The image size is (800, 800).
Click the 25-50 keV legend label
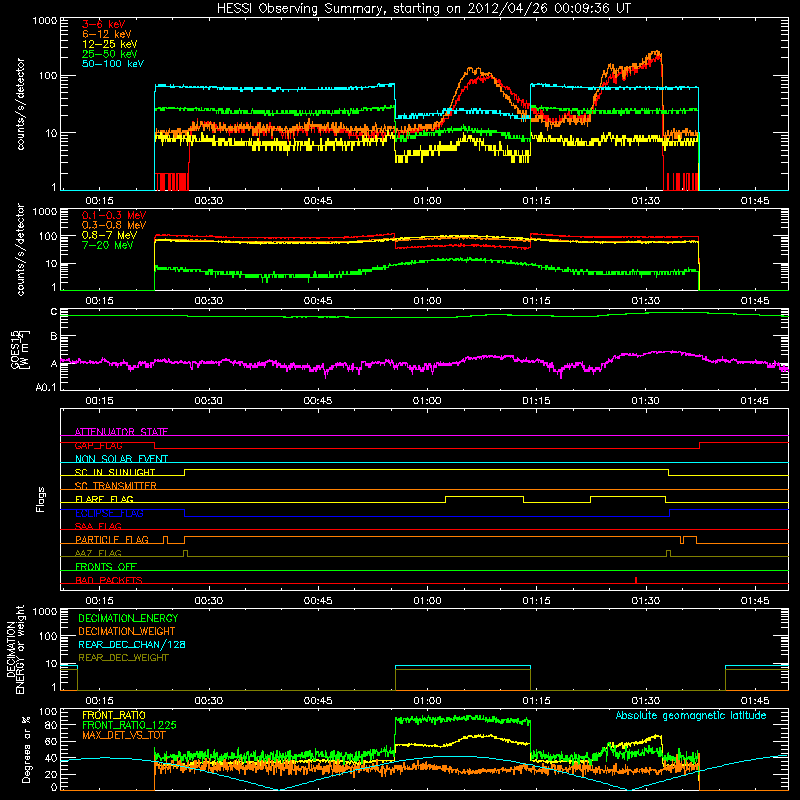click(110, 54)
